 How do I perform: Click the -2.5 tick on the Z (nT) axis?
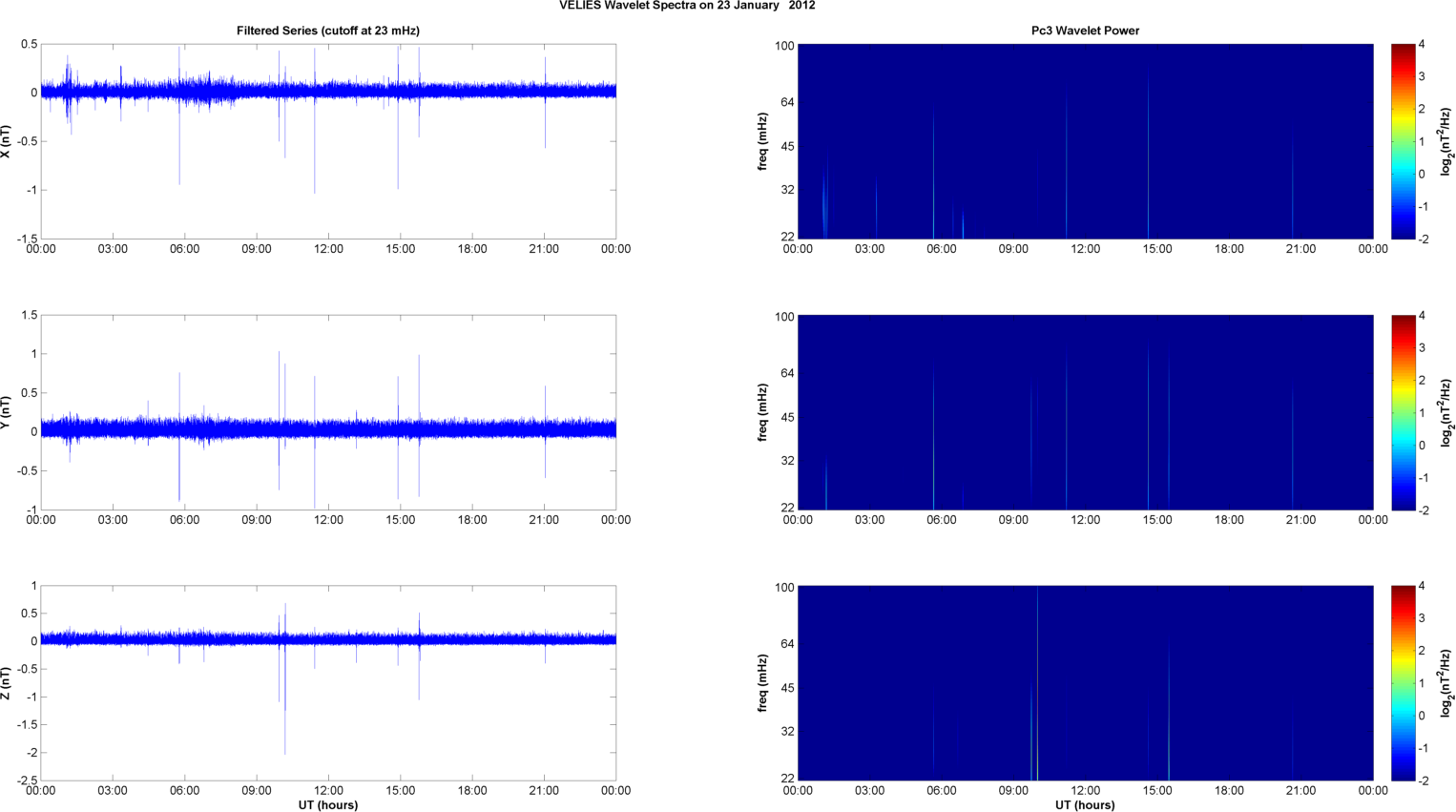click(27, 781)
